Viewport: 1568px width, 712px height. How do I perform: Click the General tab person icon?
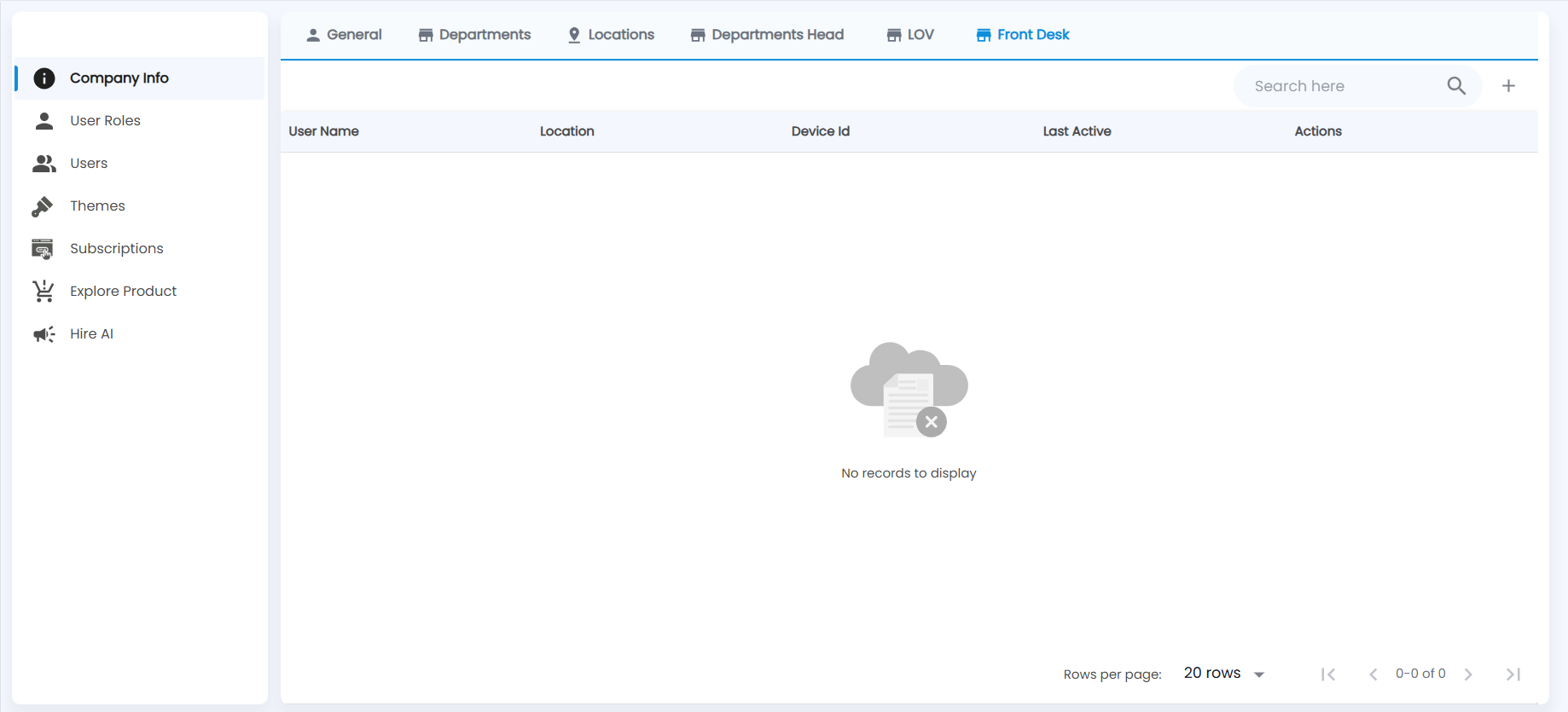pyautogui.click(x=313, y=35)
